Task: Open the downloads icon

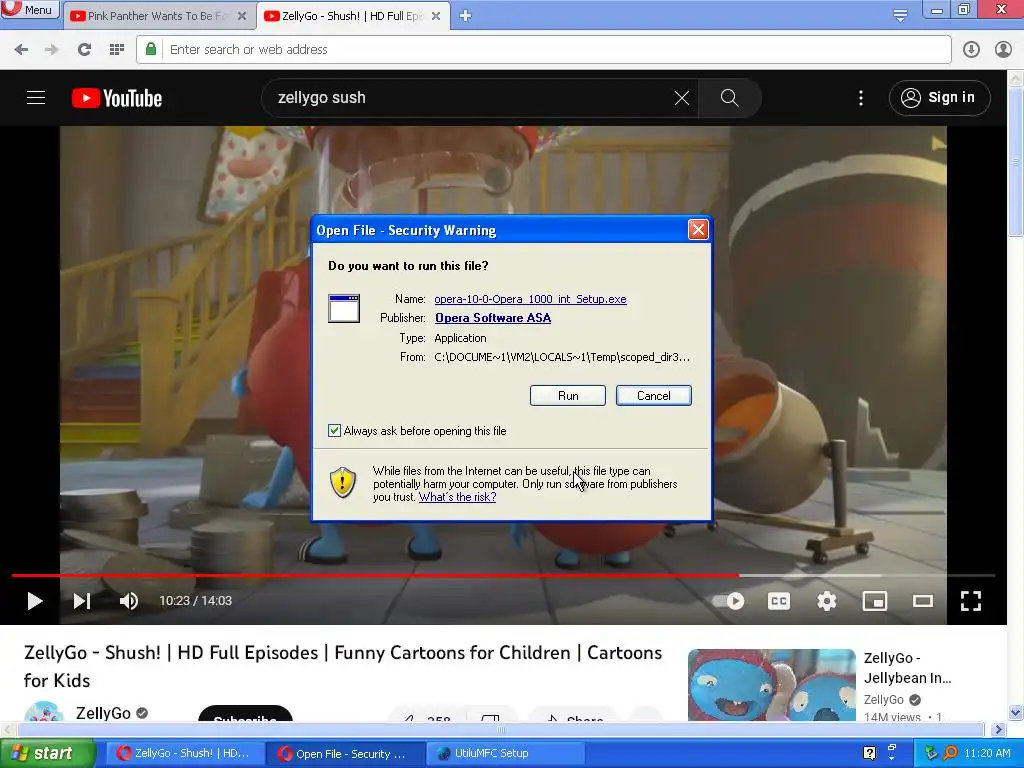Action: 971,50
